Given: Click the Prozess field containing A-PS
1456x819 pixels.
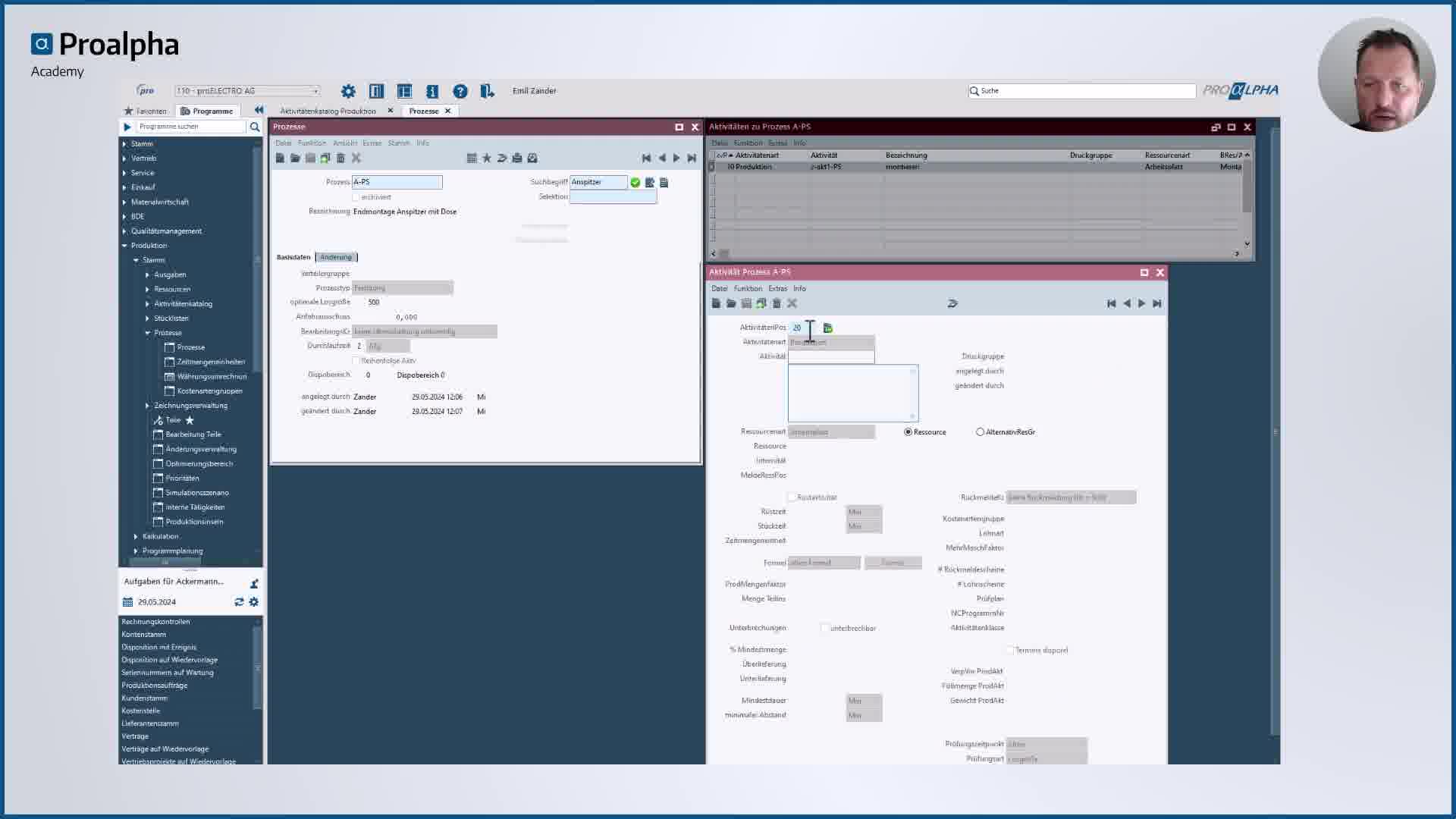Looking at the screenshot, I should coord(397,182).
